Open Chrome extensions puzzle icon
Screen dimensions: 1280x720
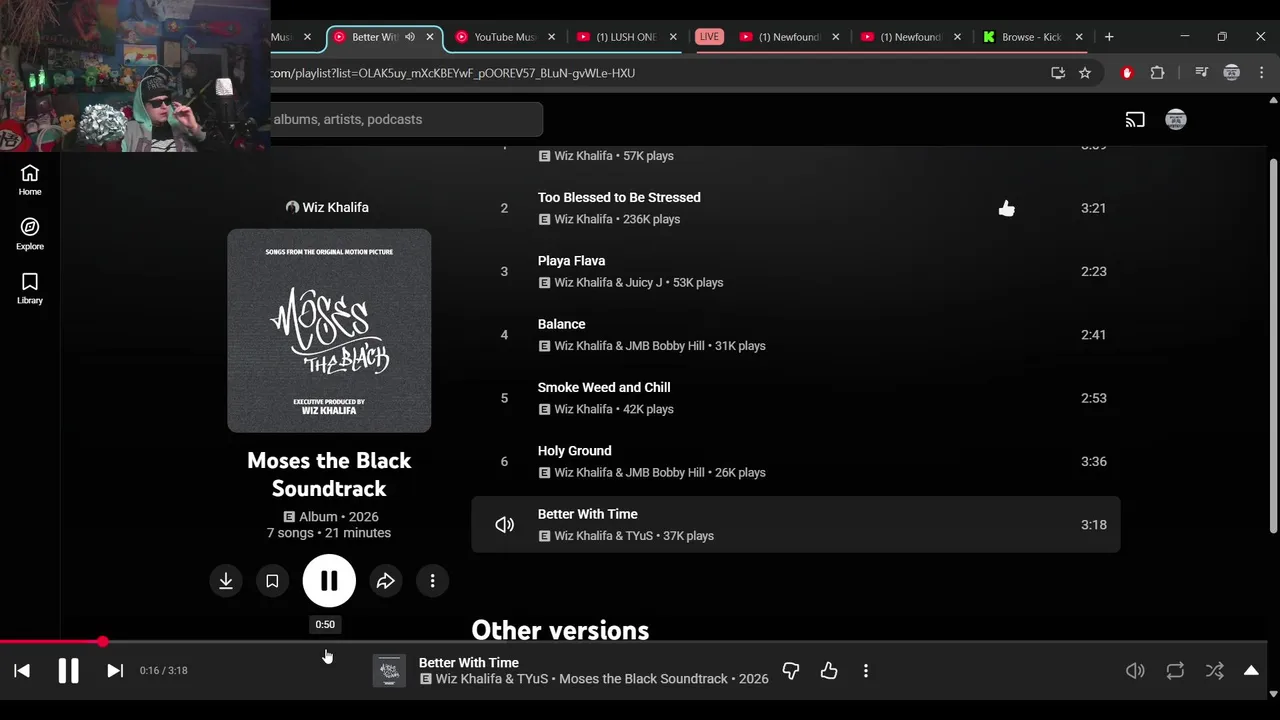coord(1157,73)
